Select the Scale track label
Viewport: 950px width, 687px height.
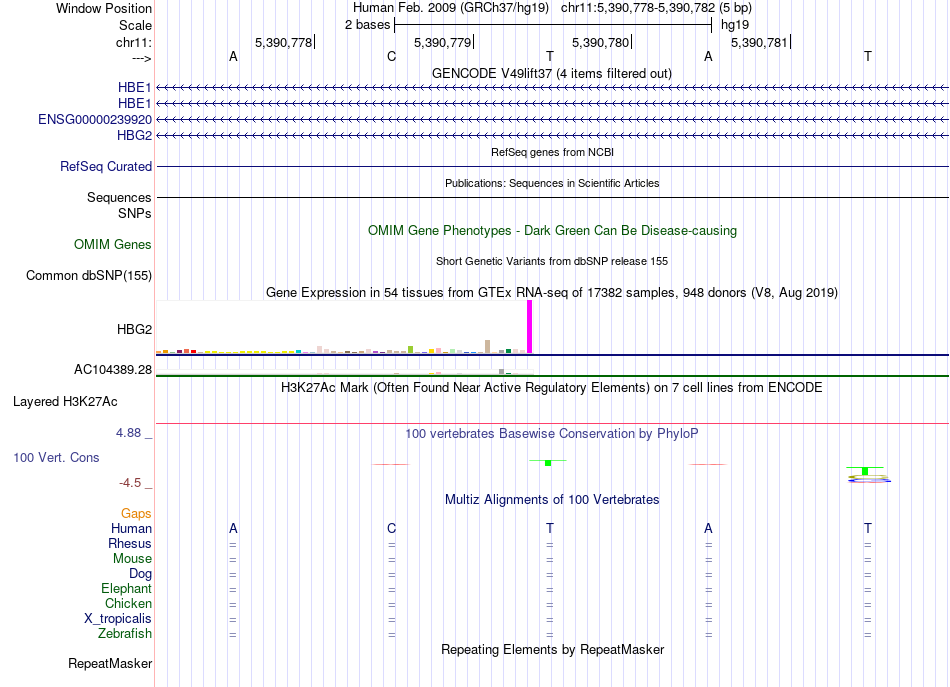135,25
